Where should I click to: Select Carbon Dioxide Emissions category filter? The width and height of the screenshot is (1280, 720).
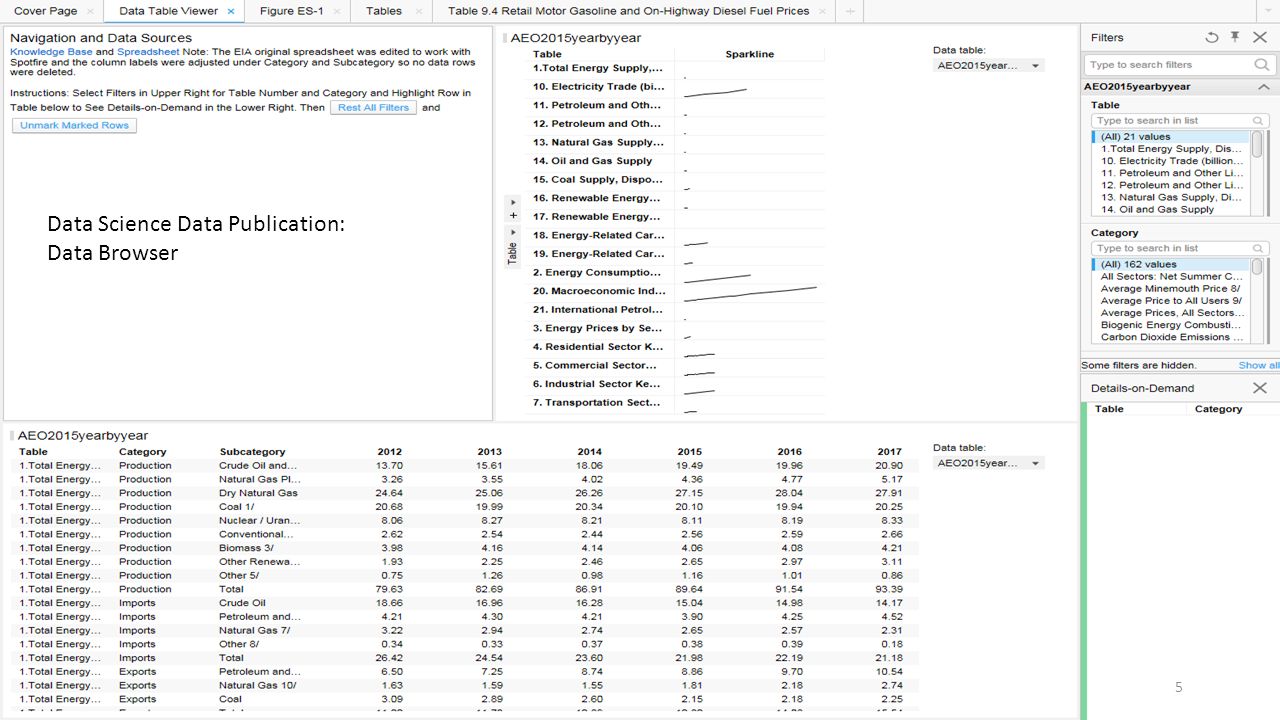tap(1171, 337)
